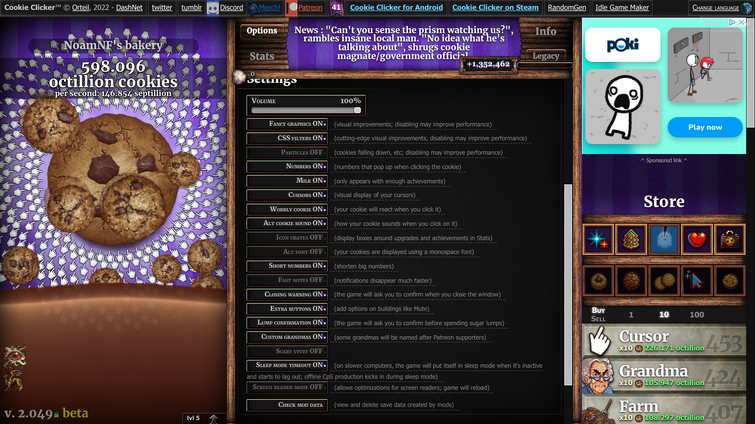Enable Fast notes setting

[x=287, y=280]
